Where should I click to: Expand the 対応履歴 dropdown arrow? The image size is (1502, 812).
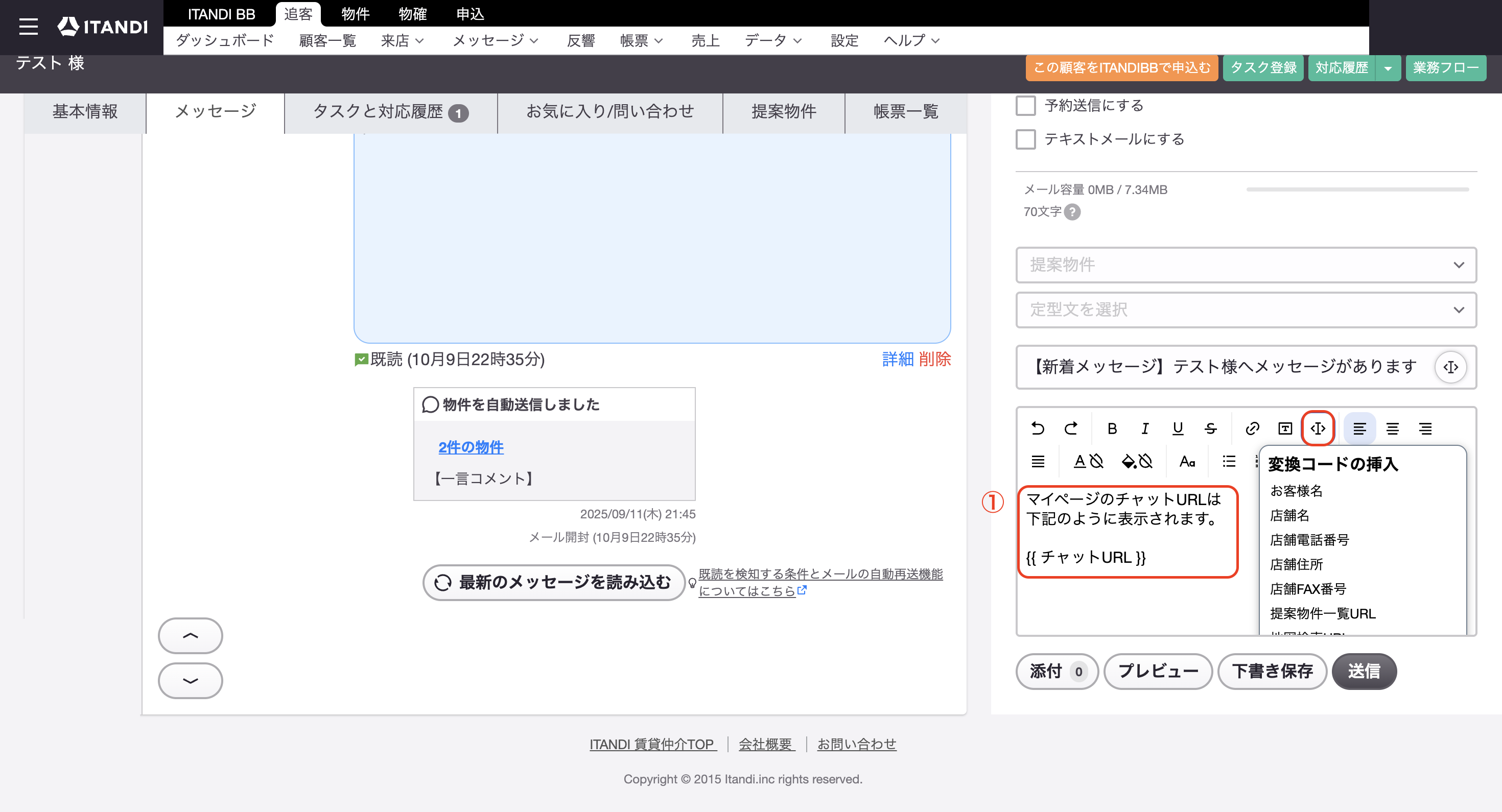coord(1388,68)
